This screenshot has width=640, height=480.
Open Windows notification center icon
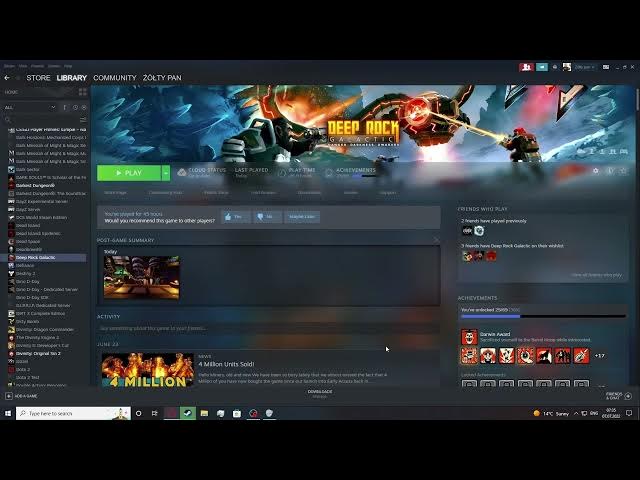(x=629, y=413)
